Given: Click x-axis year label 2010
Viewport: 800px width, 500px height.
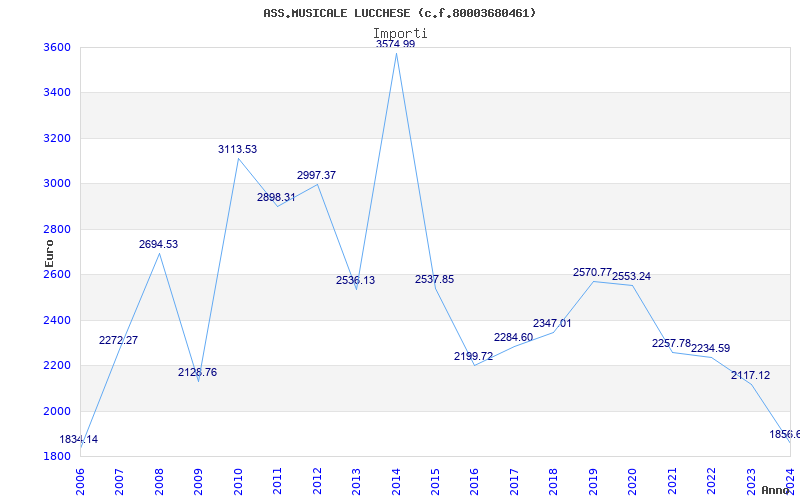Looking at the screenshot, I should (238, 481).
